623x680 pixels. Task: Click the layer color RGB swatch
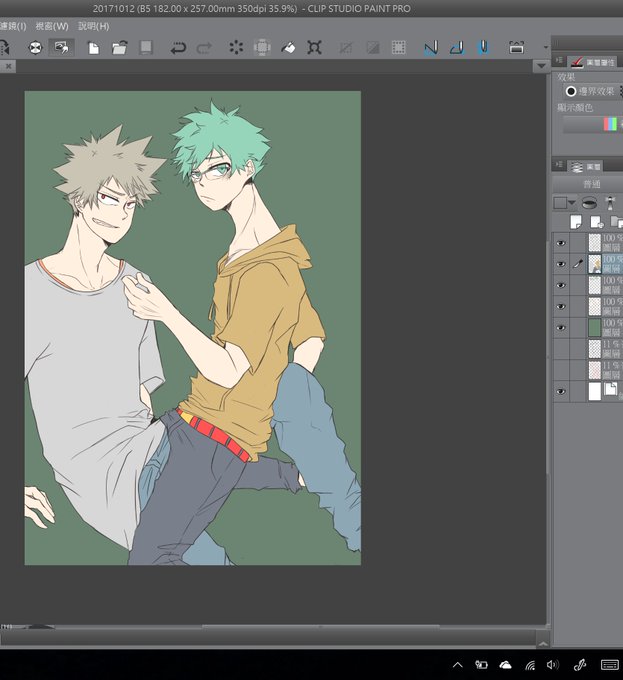[x=610, y=124]
